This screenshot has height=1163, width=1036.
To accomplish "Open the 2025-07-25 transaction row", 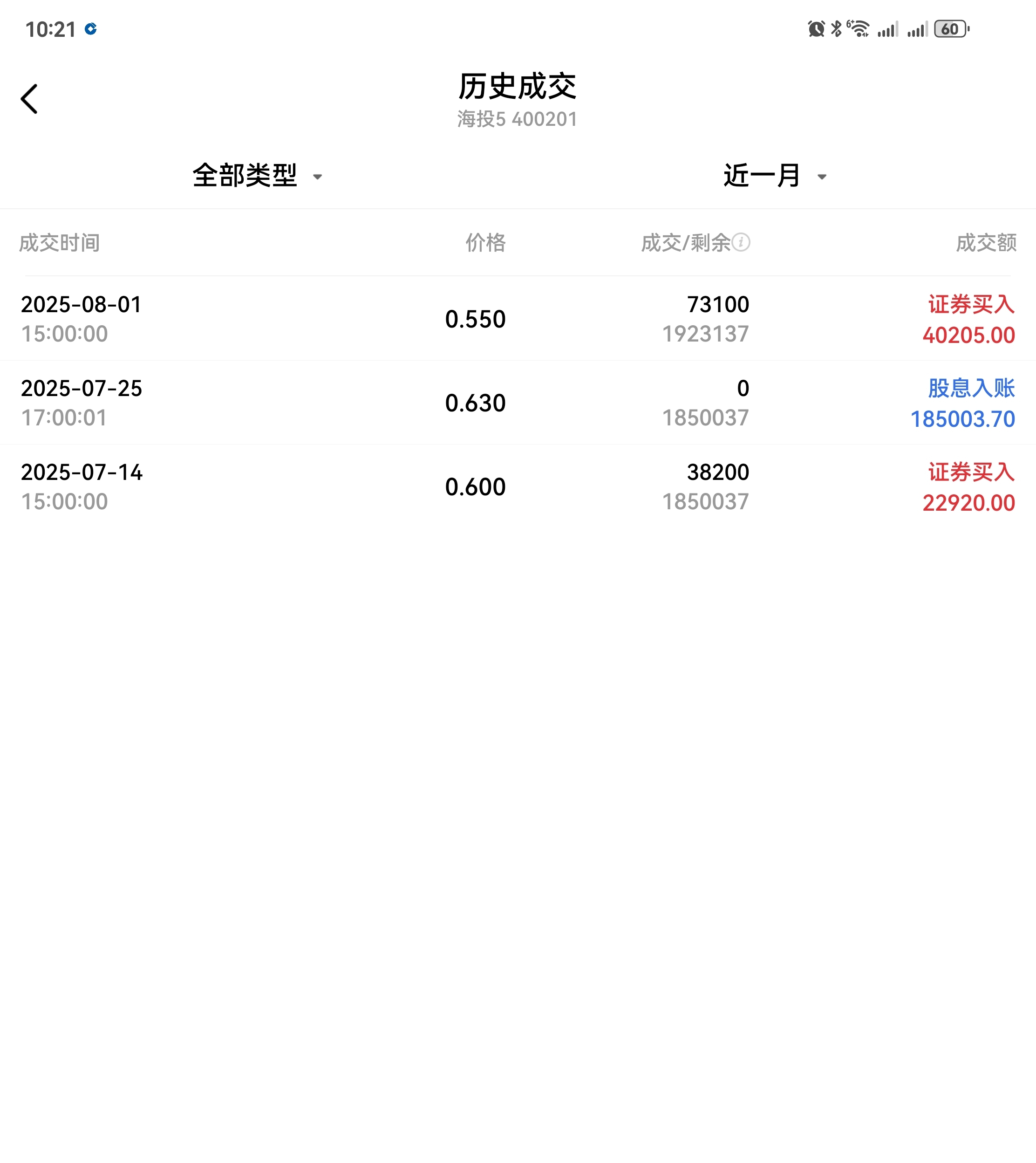I will coord(518,403).
